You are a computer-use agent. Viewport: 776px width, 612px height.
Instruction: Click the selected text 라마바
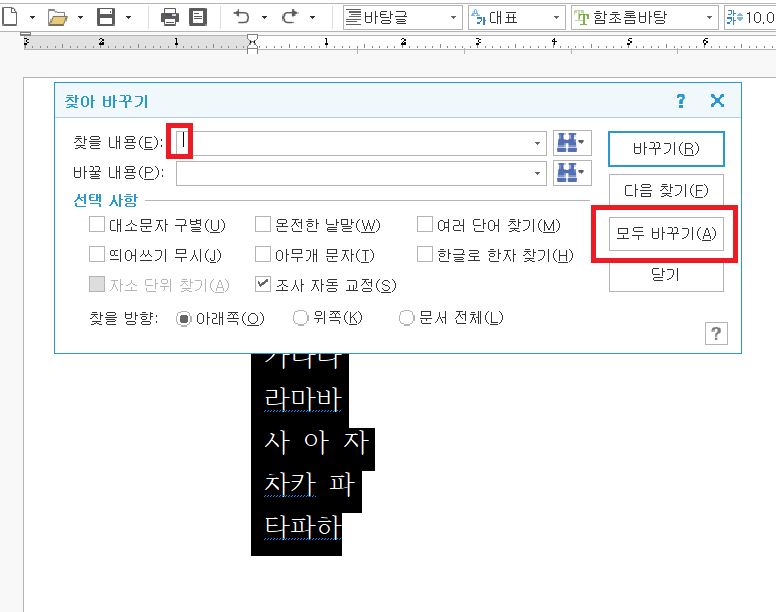[303, 399]
